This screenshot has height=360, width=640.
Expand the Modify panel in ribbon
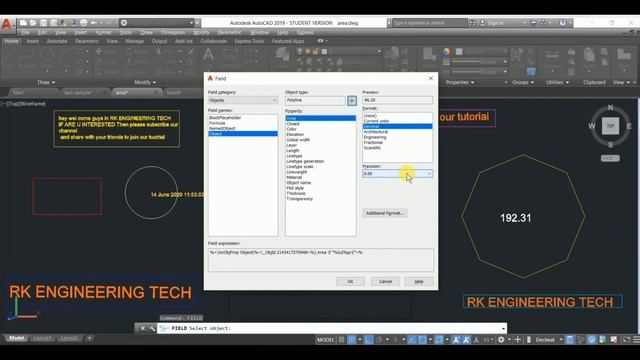pyautogui.click(x=145, y=82)
